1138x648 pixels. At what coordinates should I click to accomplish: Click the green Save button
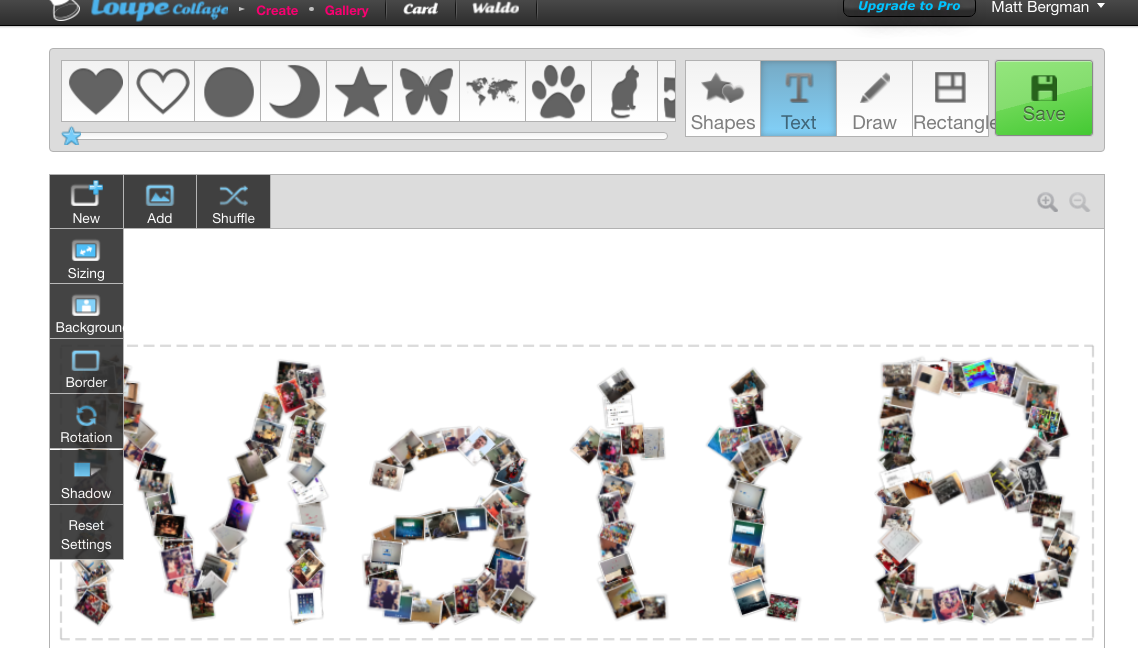tap(1043, 99)
